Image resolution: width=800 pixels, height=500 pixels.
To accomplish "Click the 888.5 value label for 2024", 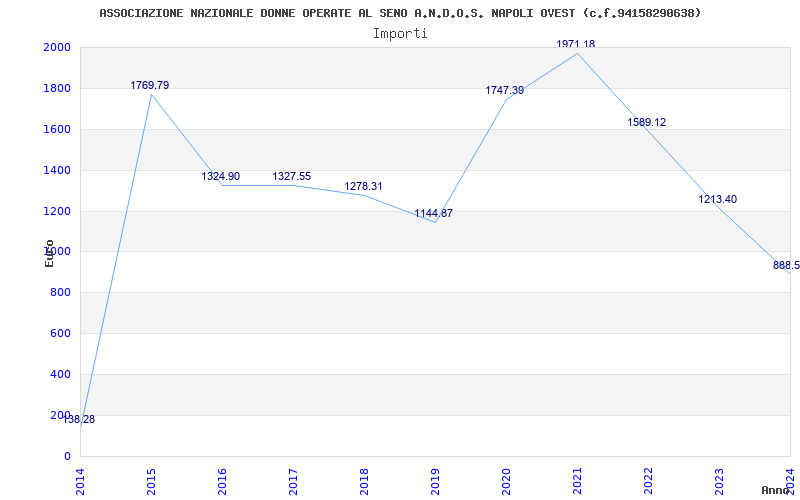I will pos(786,265).
